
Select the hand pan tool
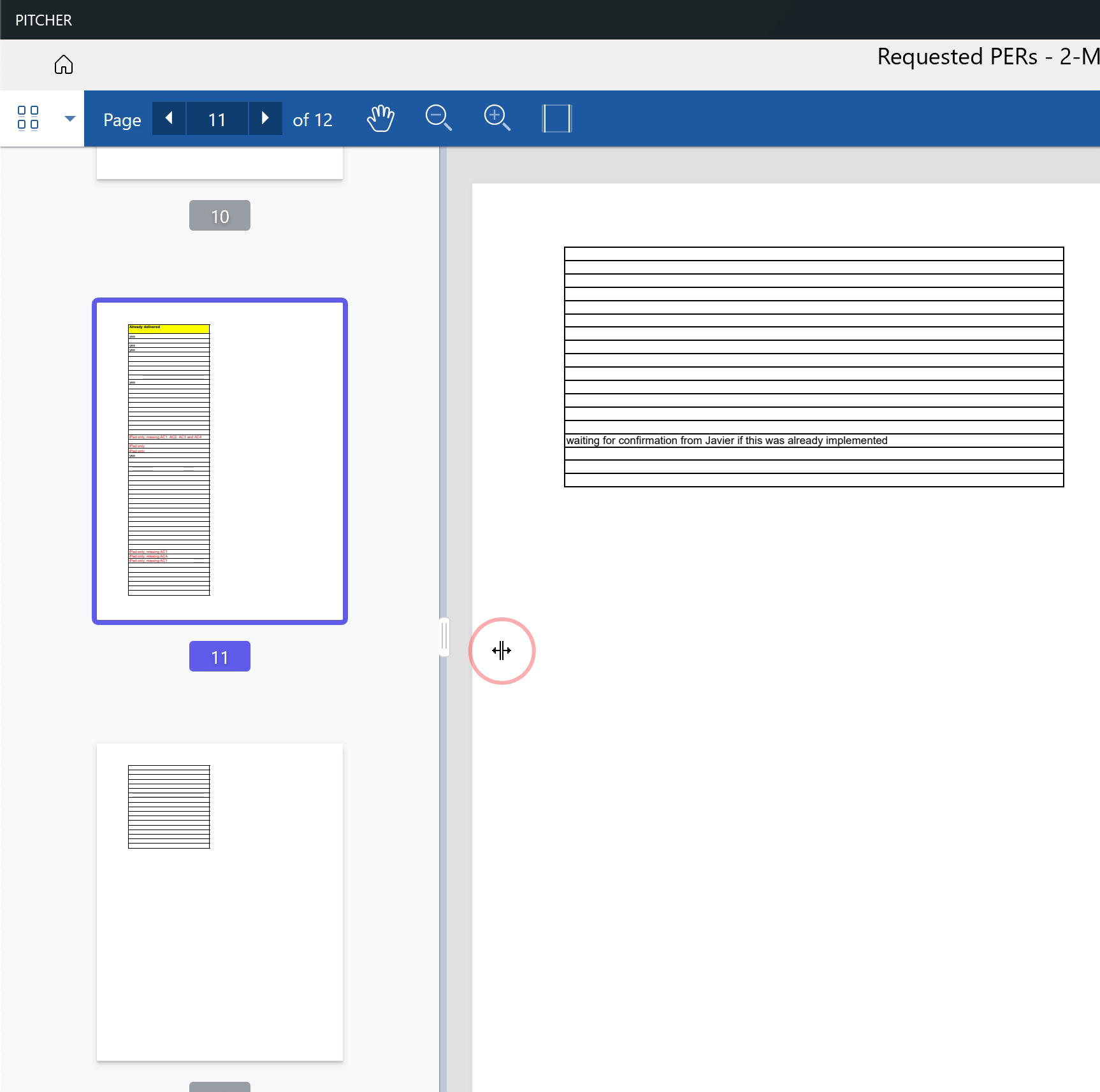click(380, 118)
